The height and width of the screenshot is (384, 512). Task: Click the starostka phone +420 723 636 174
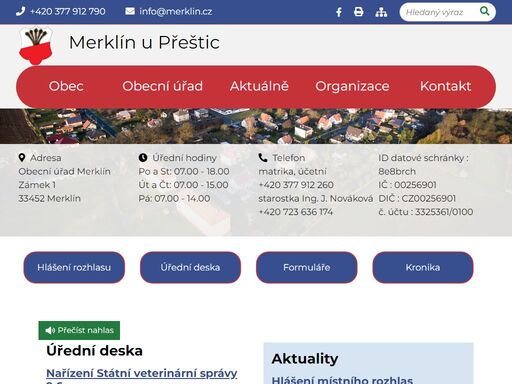click(296, 212)
